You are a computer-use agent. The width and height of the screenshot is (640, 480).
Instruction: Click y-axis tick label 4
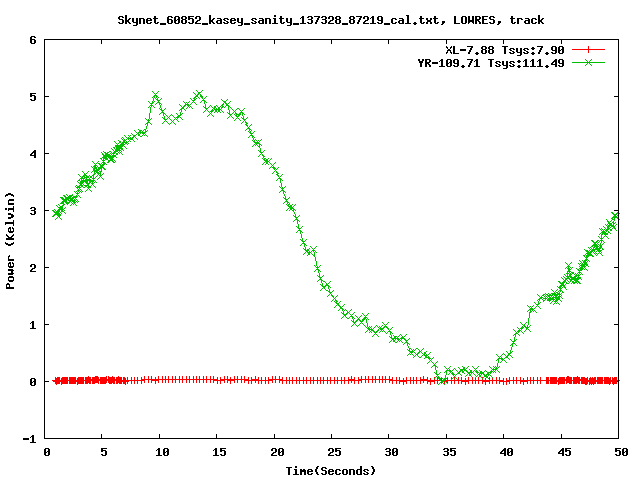point(33,154)
